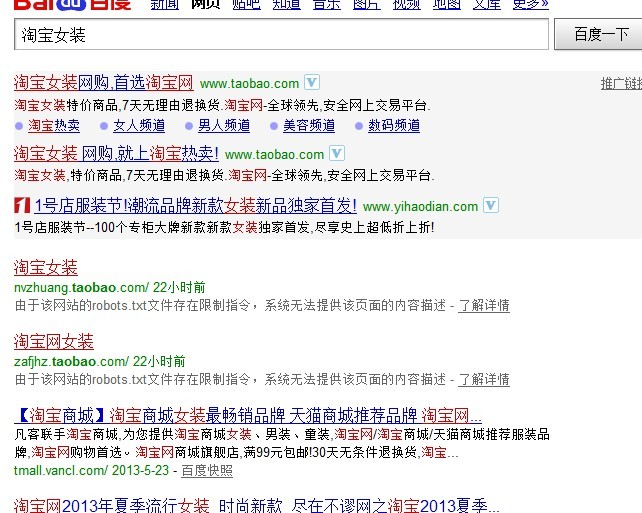Click tmall.vancl.com URL text
642x513 pixels.
click(x=61, y=470)
